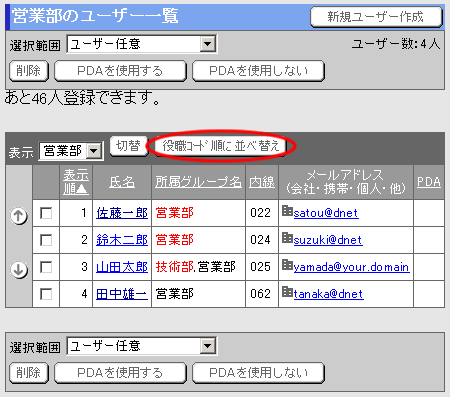Check the box next to 田中雄一
Viewport: 450px width, 397px height.
[46, 294]
